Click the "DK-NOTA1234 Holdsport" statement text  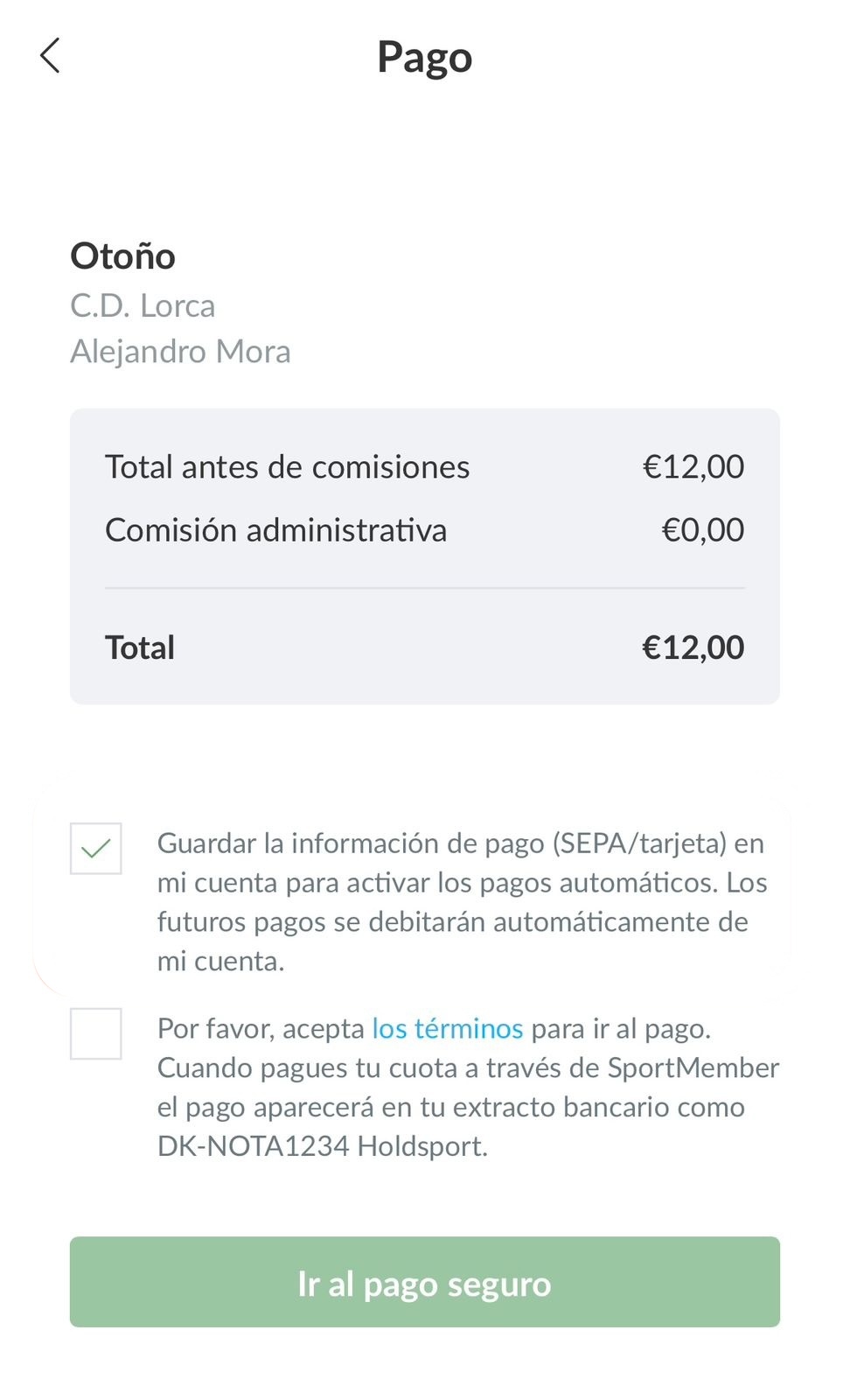[322, 1146]
